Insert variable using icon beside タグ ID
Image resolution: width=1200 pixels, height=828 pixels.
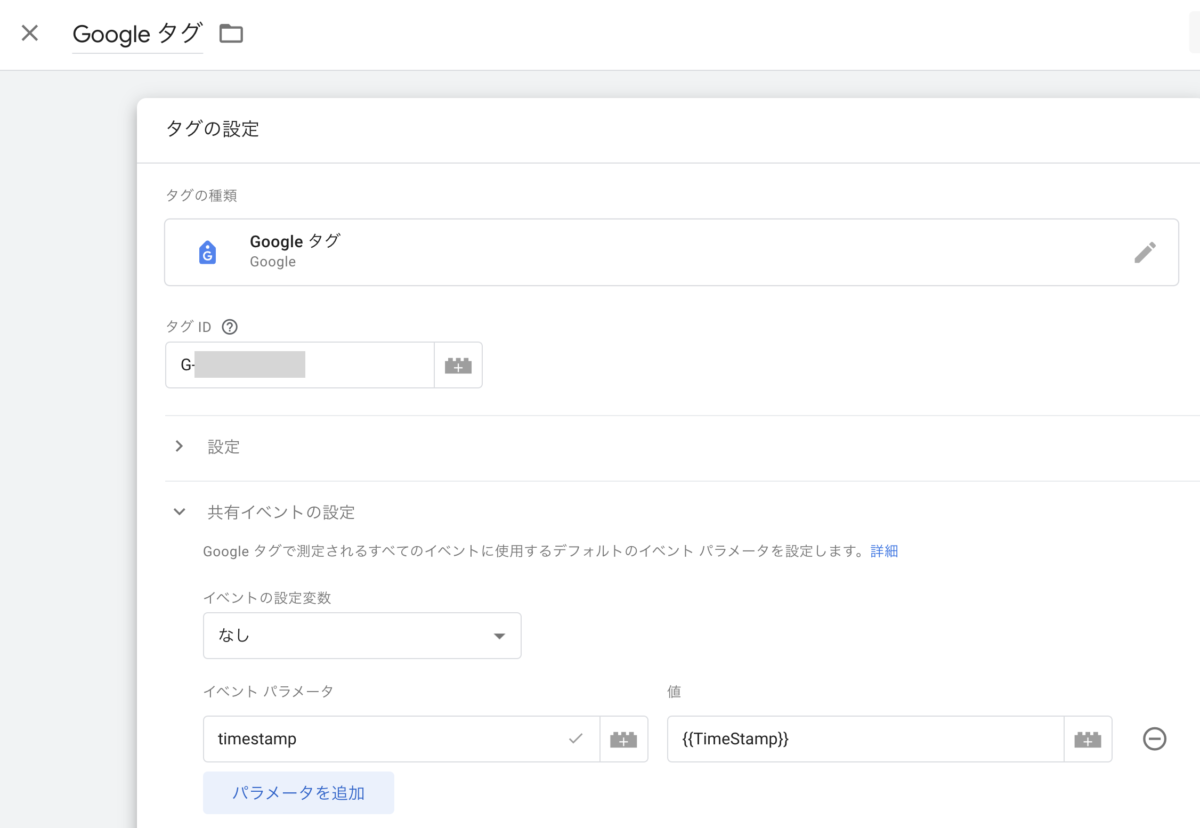point(458,365)
